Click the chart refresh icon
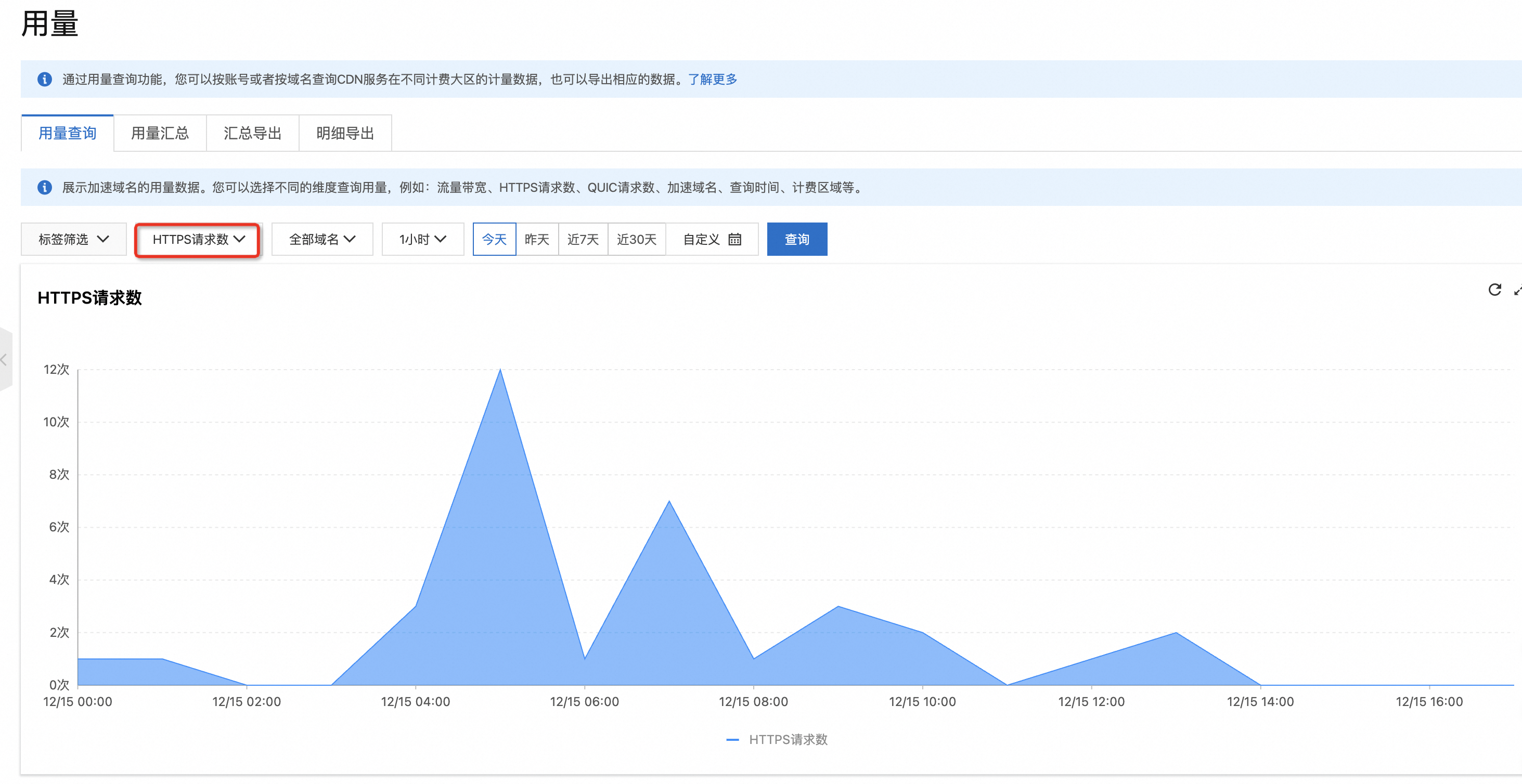Viewport: 1522px width, 784px height. 1494,289
